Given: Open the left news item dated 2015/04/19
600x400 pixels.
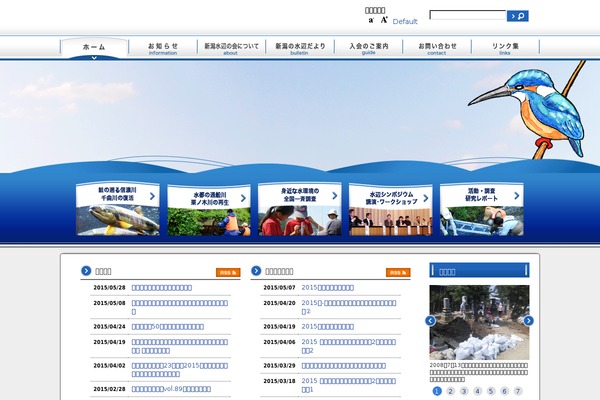Looking at the screenshot, I should tap(180, 346).
